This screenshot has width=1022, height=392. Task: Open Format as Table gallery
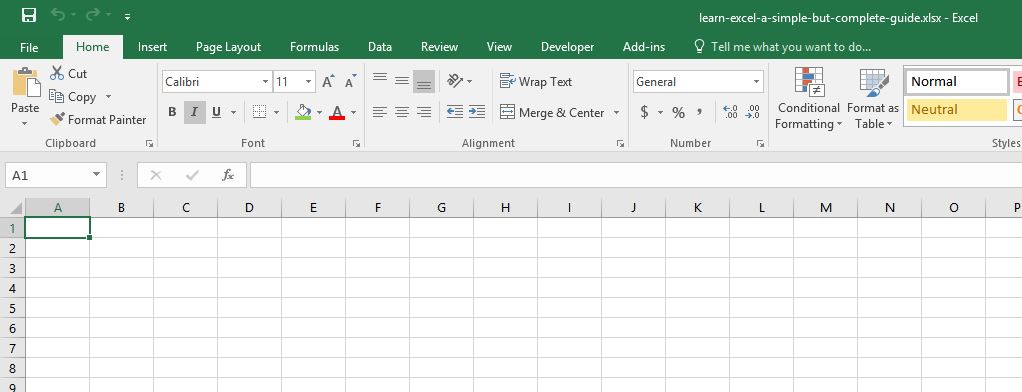tap(873, 98)
